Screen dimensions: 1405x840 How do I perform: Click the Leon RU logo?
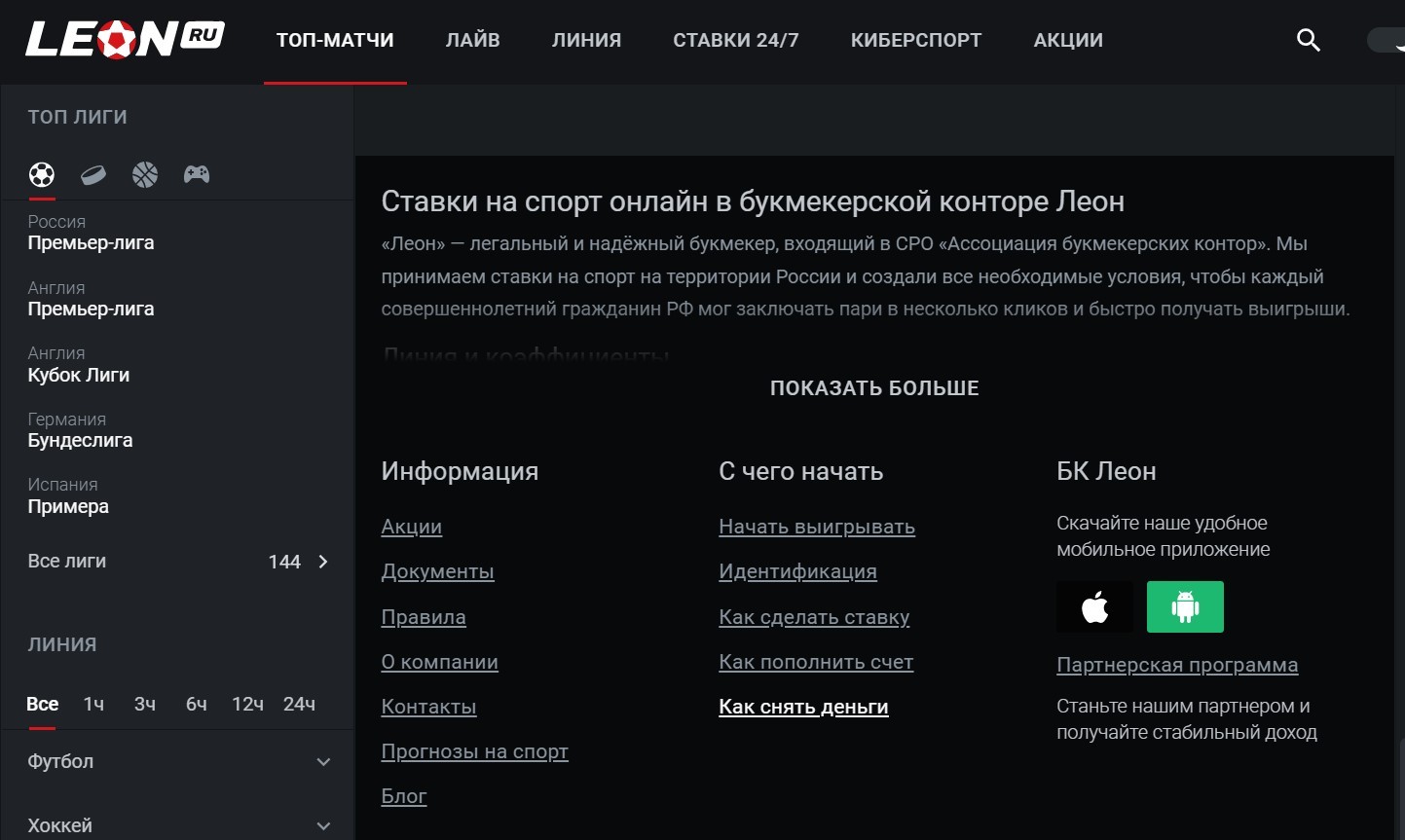coord(125,40)
